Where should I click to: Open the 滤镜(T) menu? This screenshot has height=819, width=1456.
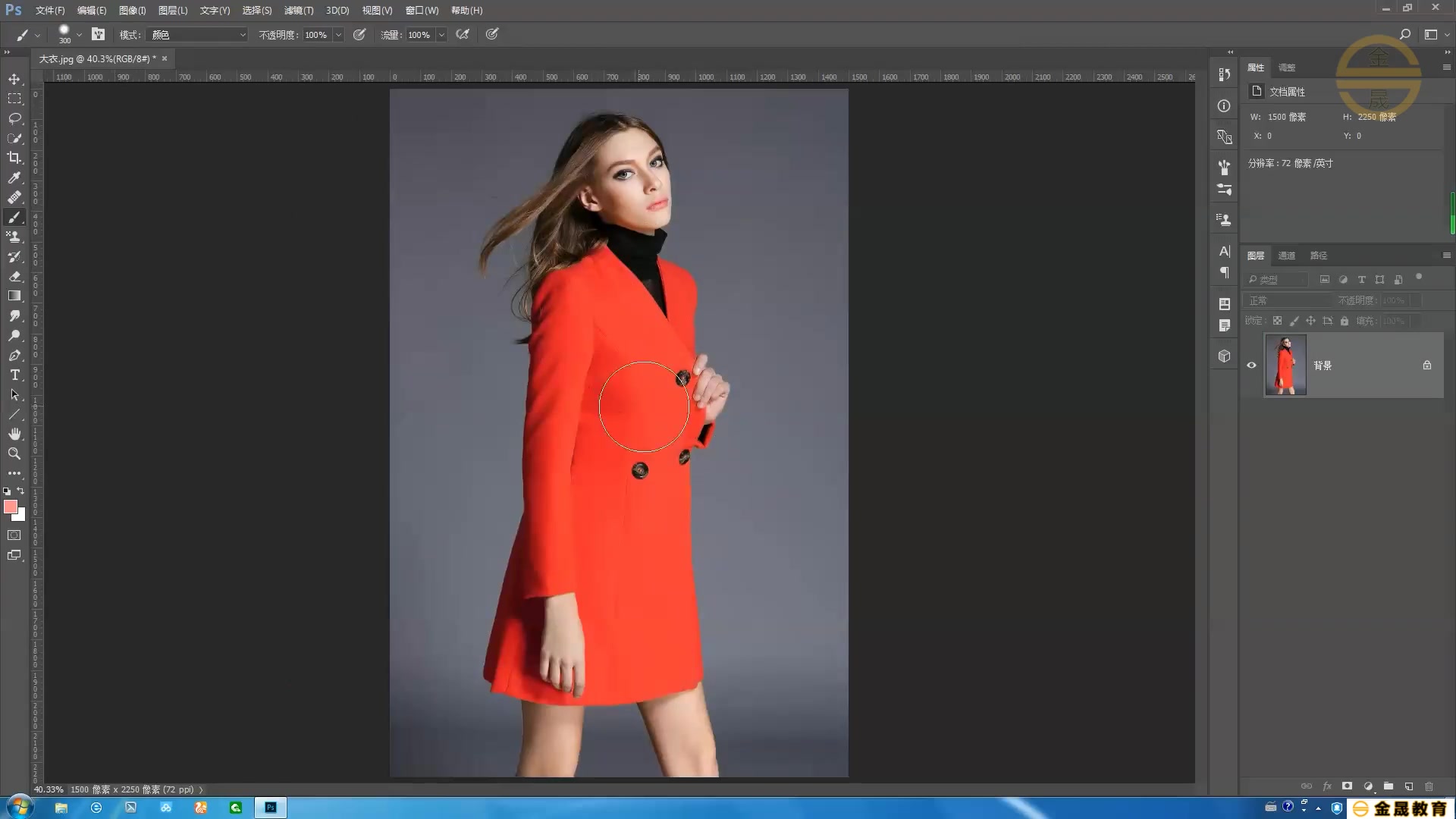[299, 11]
